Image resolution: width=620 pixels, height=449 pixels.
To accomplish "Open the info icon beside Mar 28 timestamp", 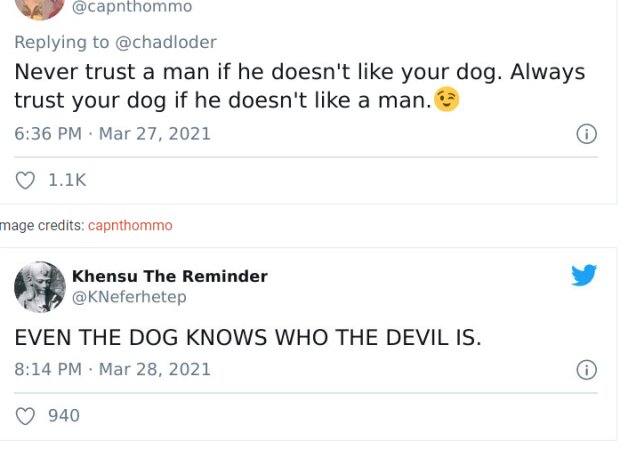I will click(x=587, y=370).
